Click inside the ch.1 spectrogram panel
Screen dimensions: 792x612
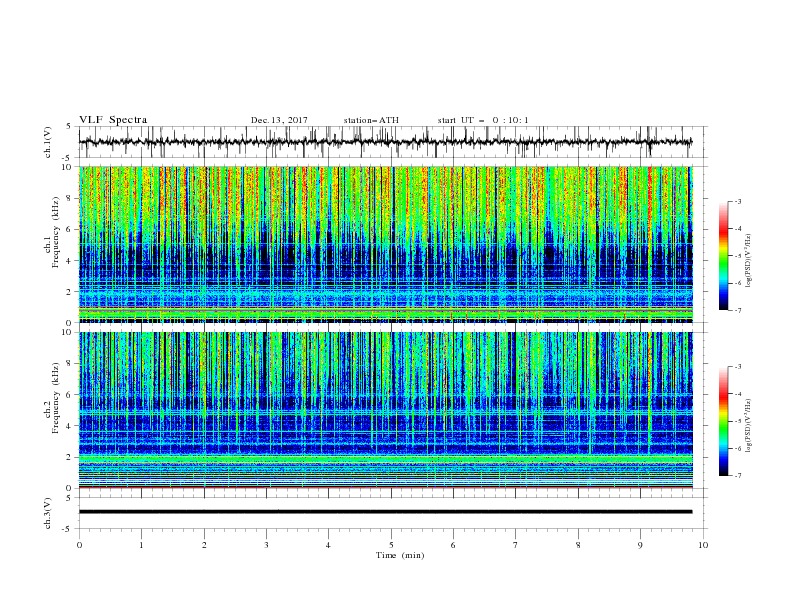point(386,244)
